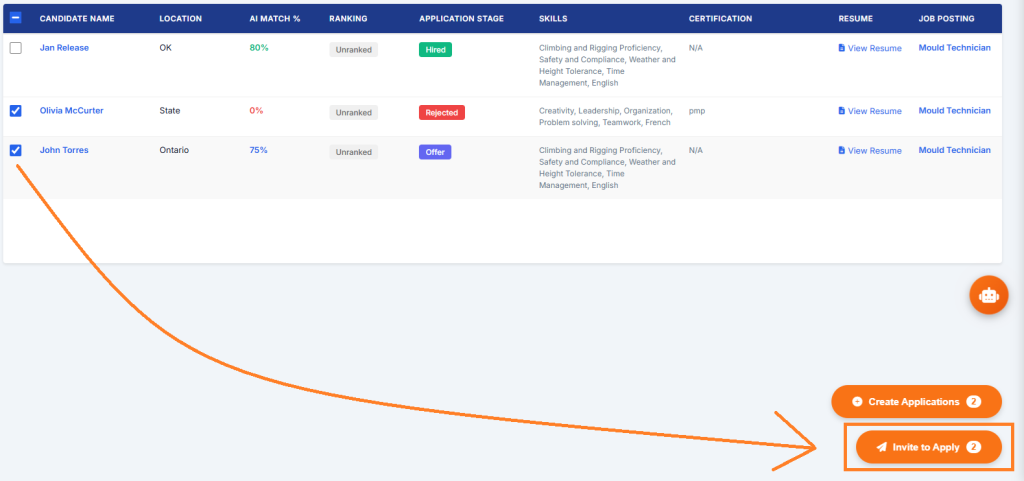Click the count badge on Create Applications
Screen dimensions: 1024x481
(x=974, y=402)
